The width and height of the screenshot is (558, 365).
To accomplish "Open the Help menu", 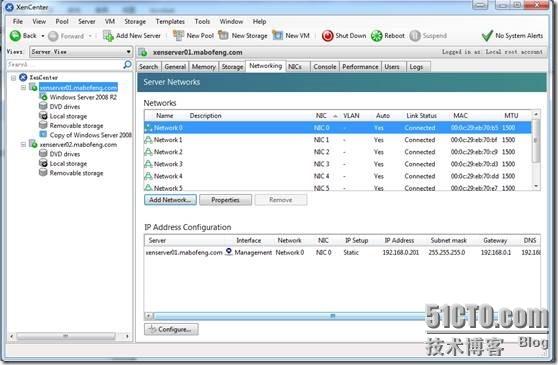I will pos(259,21).
